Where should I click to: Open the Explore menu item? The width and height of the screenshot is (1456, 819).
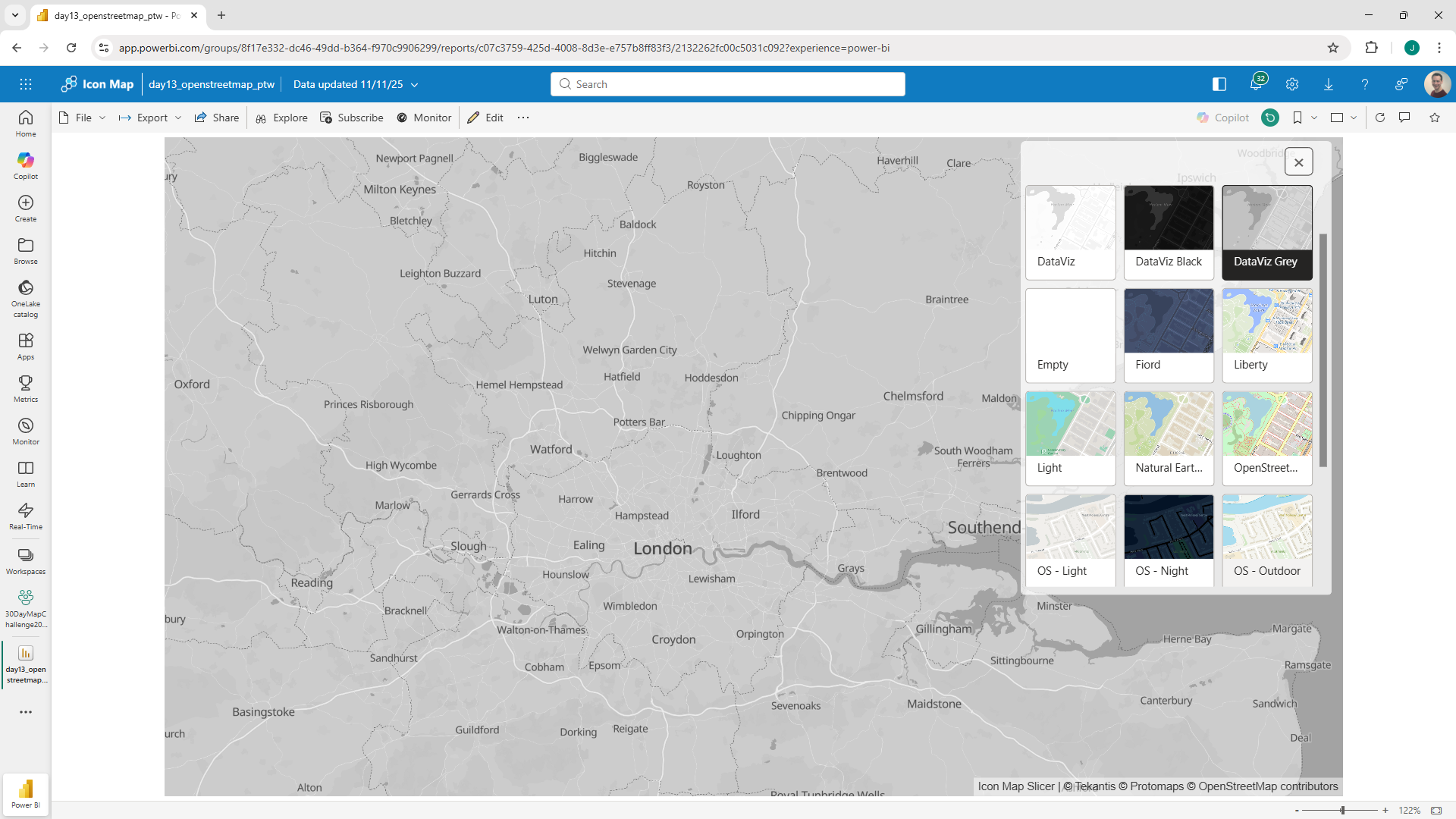pos(281,118)
